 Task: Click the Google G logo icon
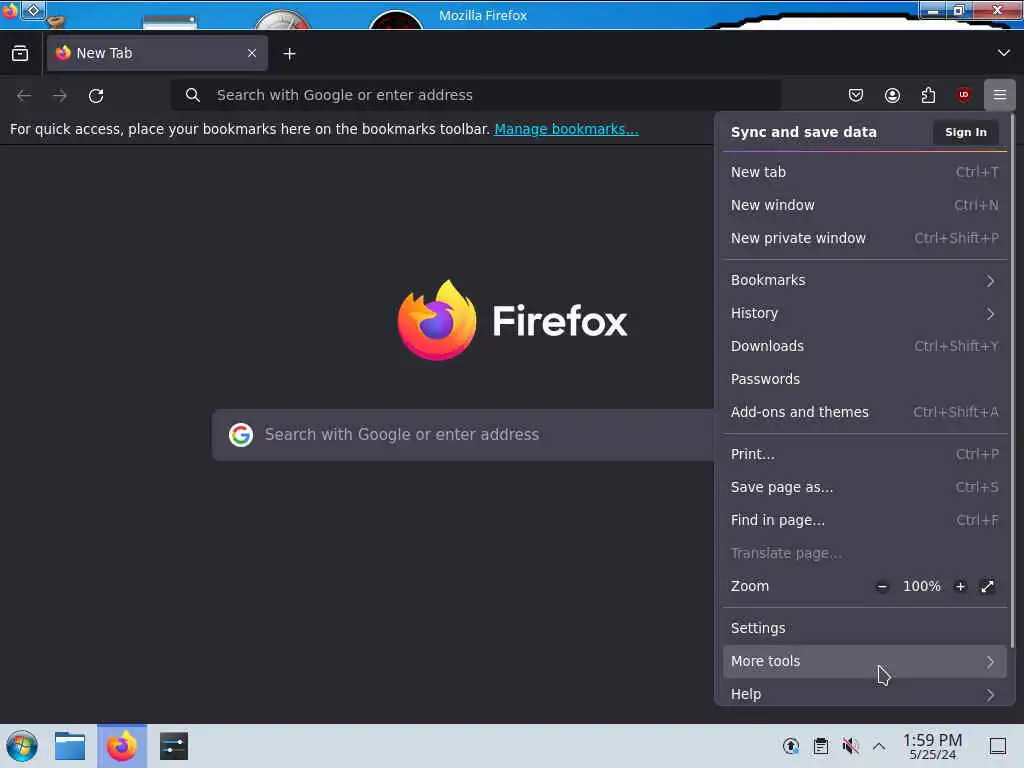coord(240,435)
